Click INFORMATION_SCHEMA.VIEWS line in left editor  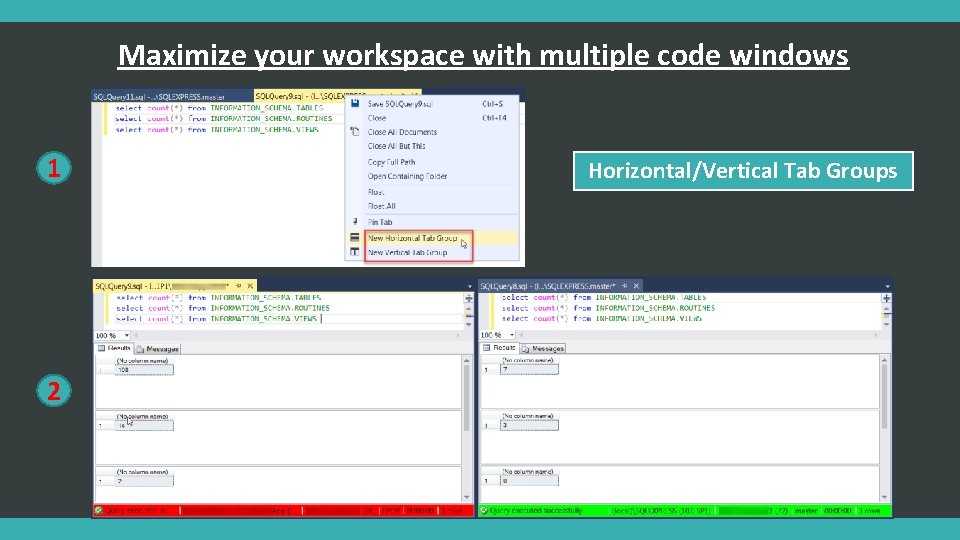pyautogui.click(x=217, y=318)
